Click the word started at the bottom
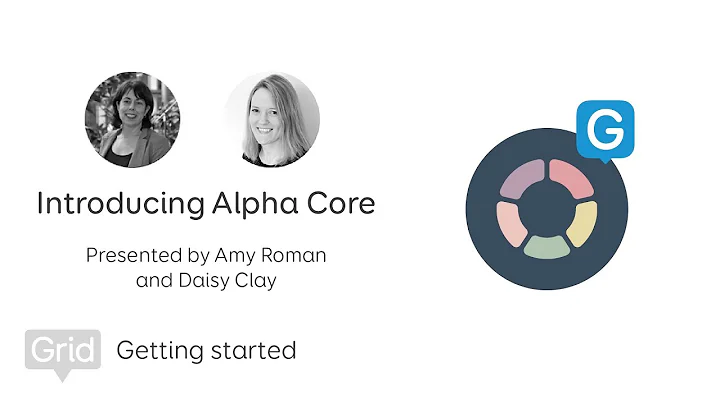Screen dimensions: 720x404 [x=255, y=351]
